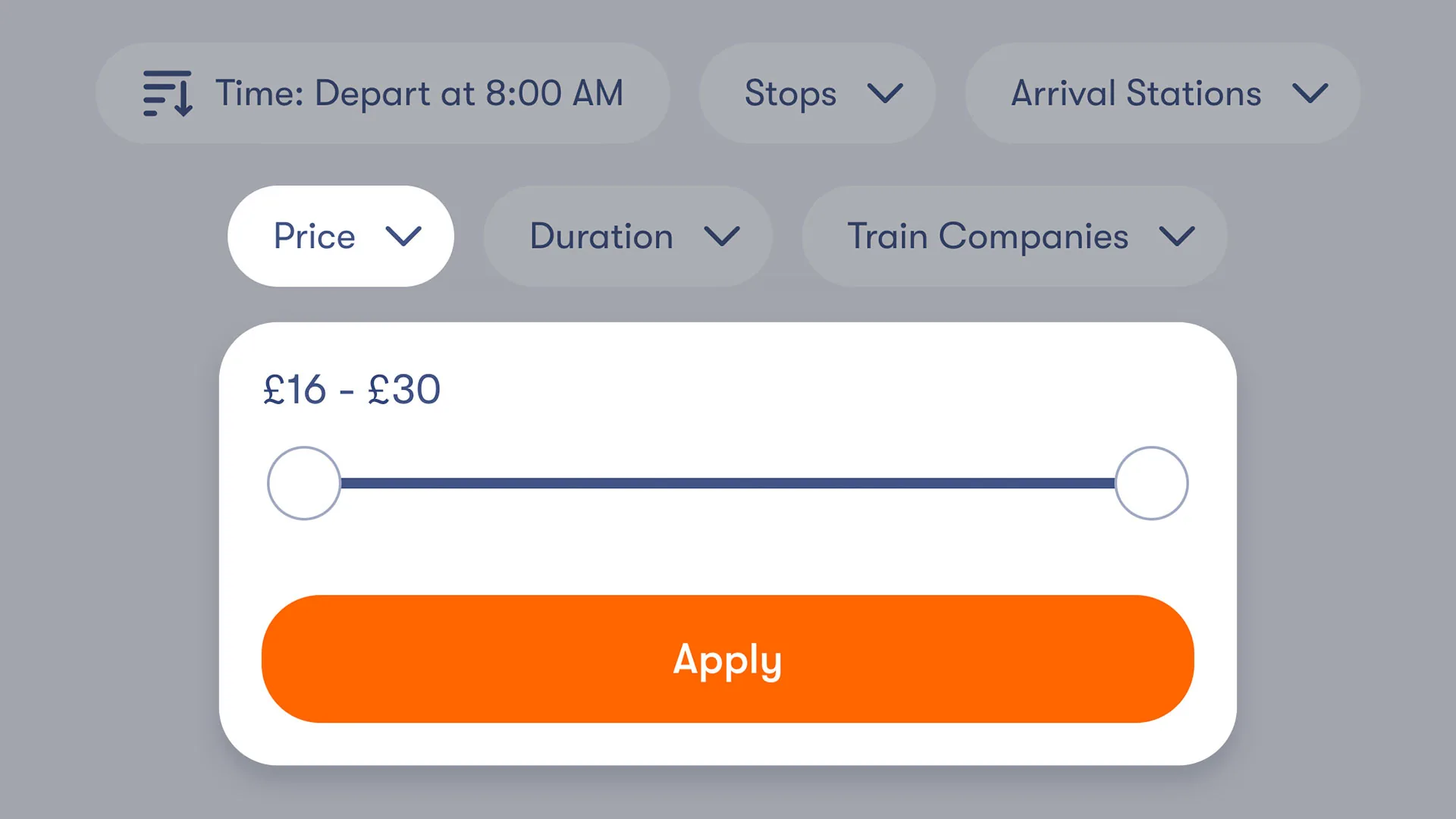
Task: Click the Duration chevron arrow icon
Action: click(722, 237)
